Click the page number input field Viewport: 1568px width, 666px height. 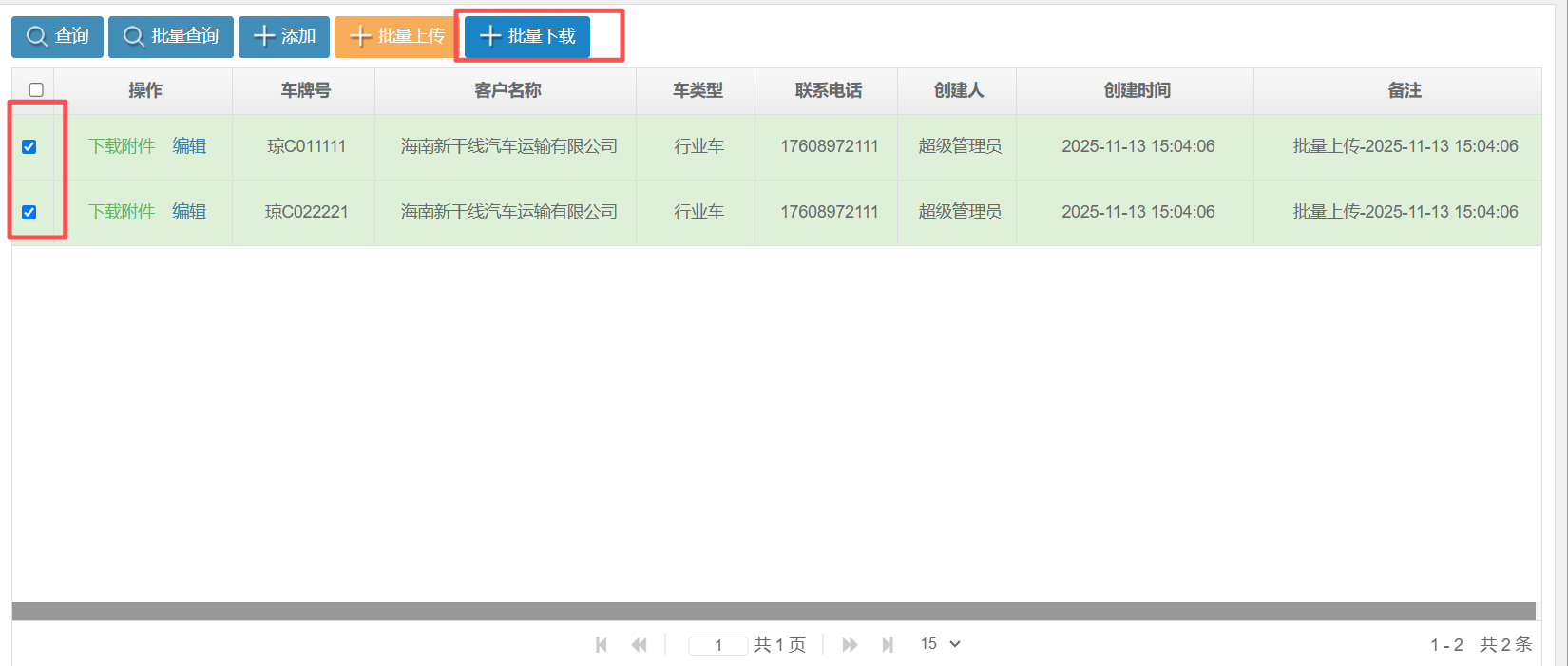click(x=717, y=645)
